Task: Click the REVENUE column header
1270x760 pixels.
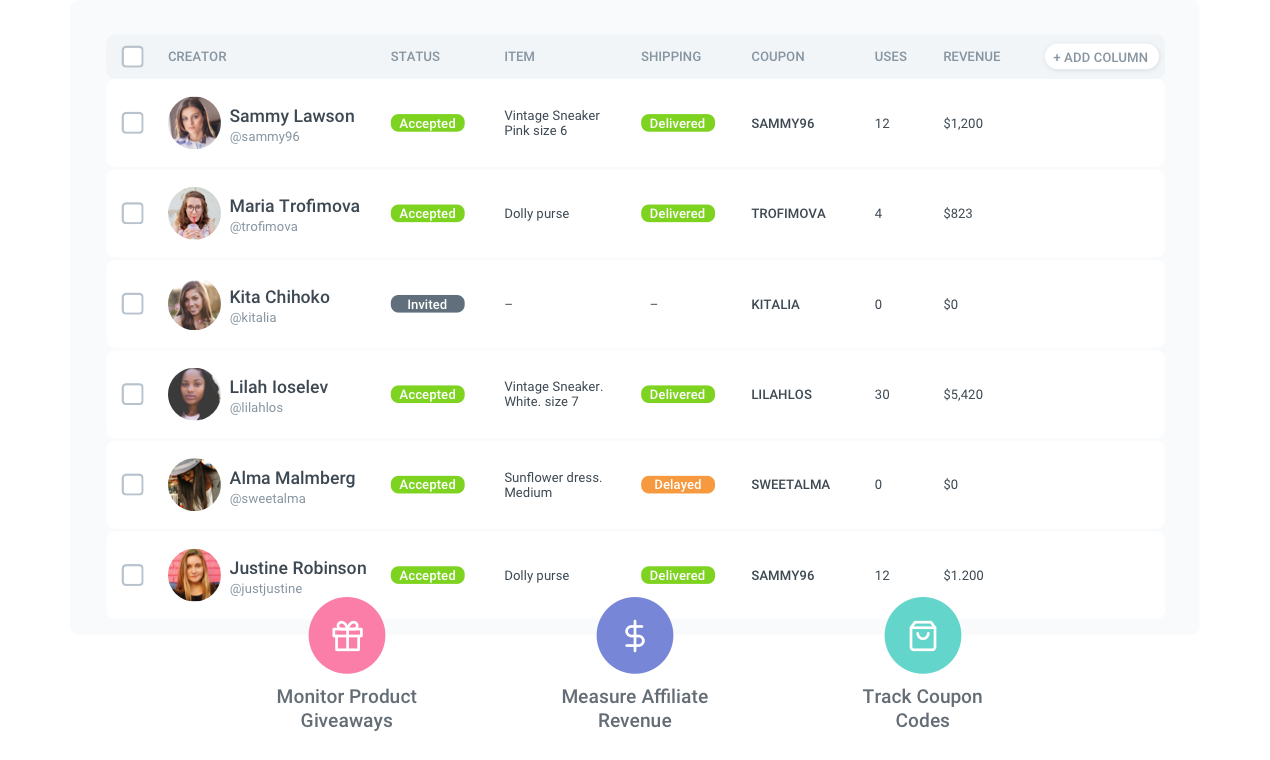Action: pos(971,57)
